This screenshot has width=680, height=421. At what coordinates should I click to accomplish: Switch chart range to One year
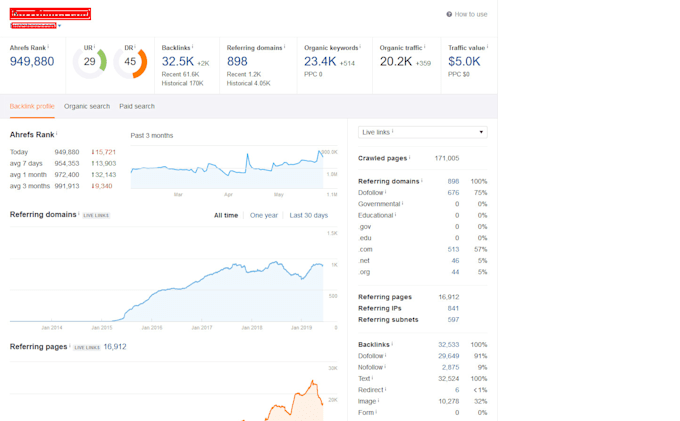[264, 215]
